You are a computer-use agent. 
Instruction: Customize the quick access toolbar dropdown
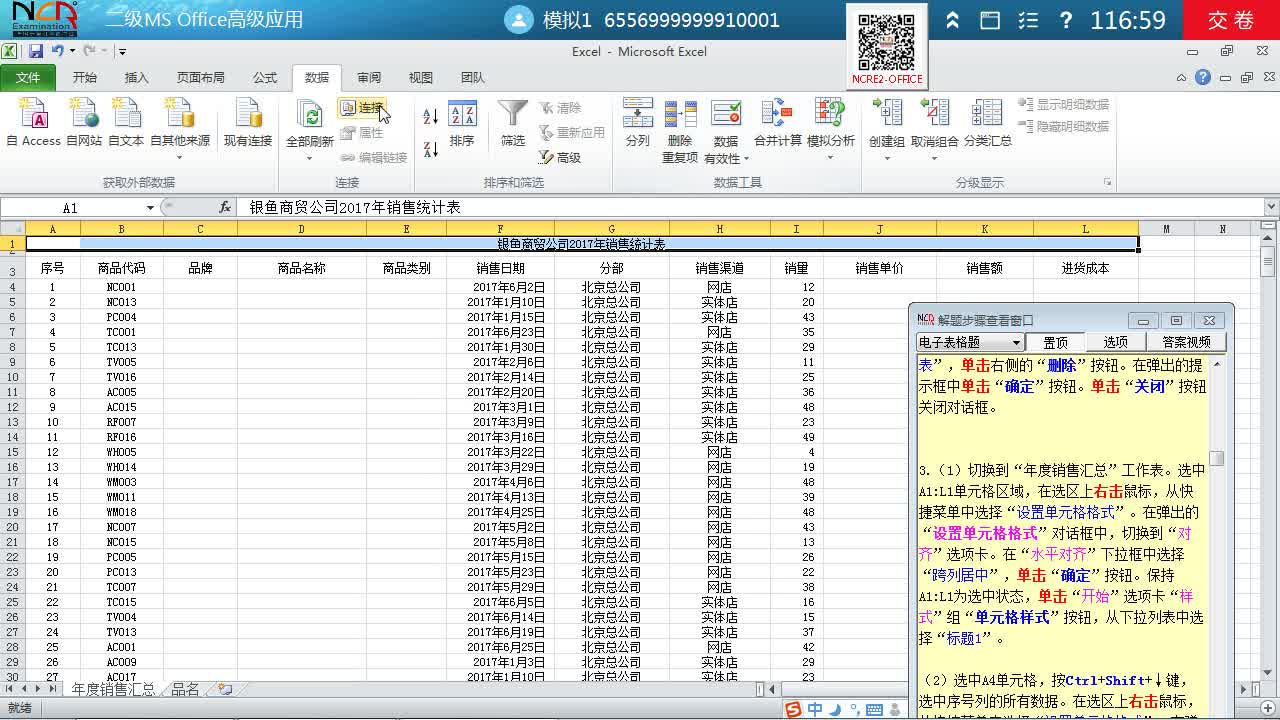122,52
